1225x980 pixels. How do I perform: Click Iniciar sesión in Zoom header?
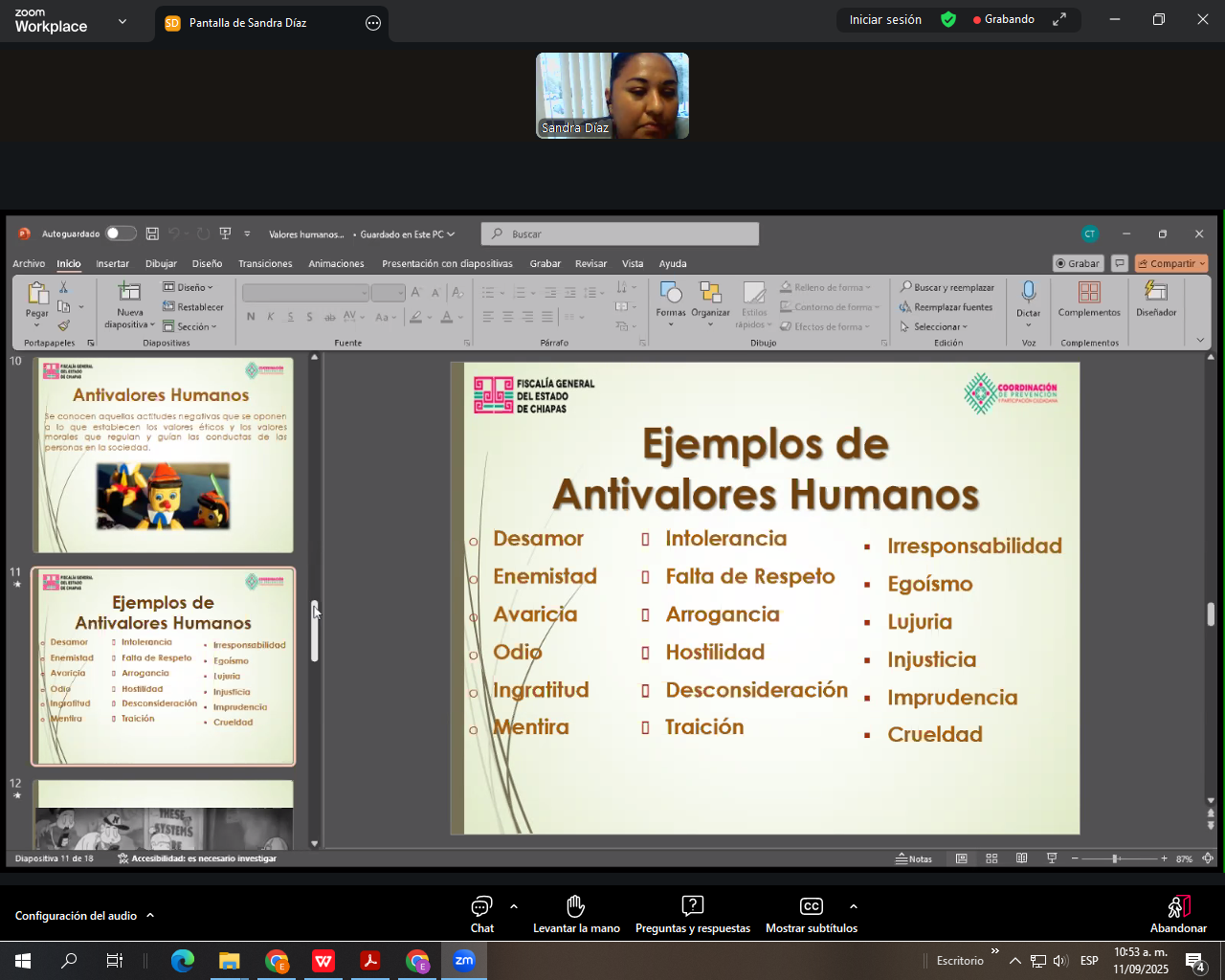(x=885, y=20)
